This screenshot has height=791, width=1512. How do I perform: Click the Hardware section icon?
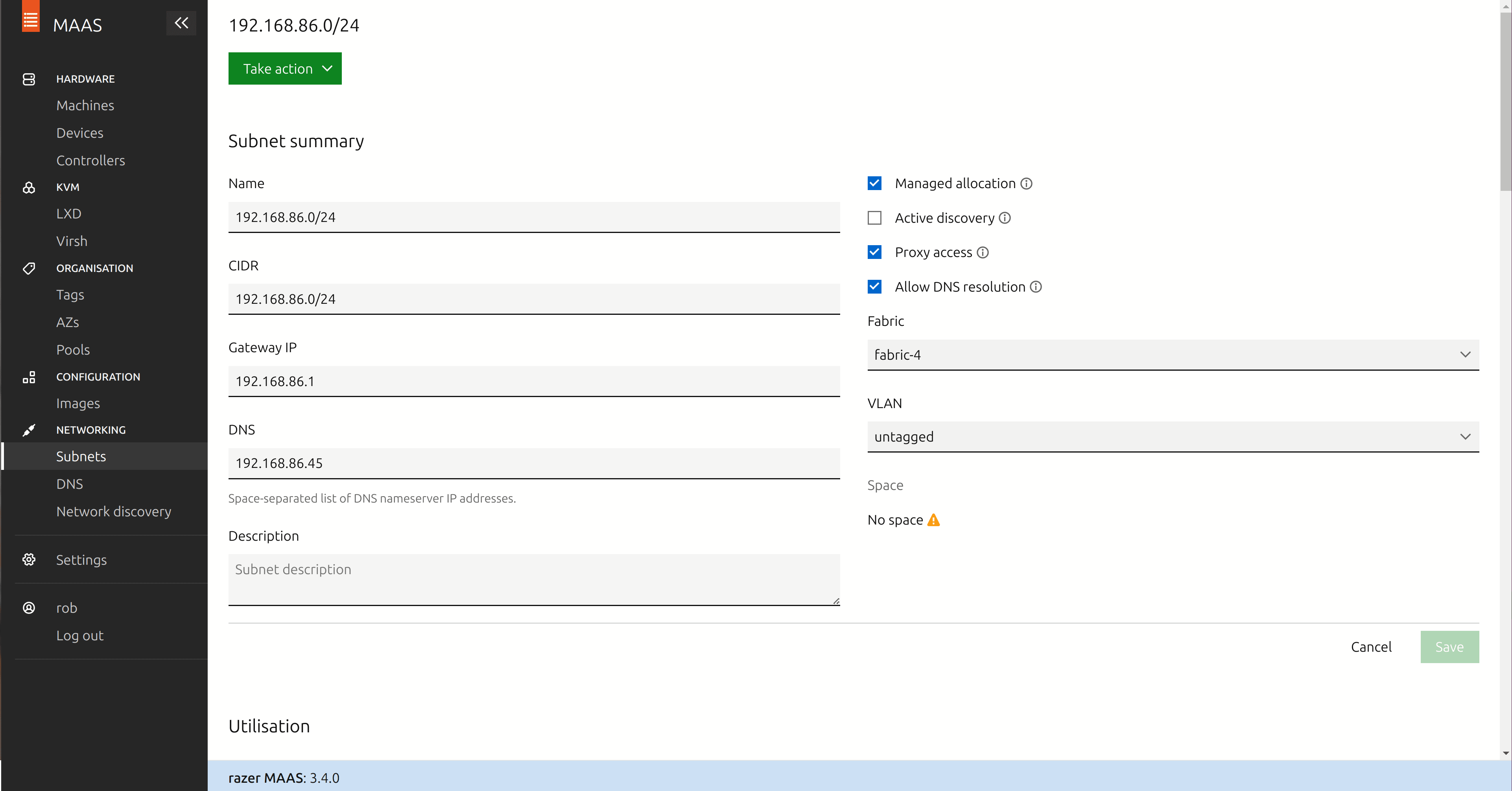(x=29, y=79)
